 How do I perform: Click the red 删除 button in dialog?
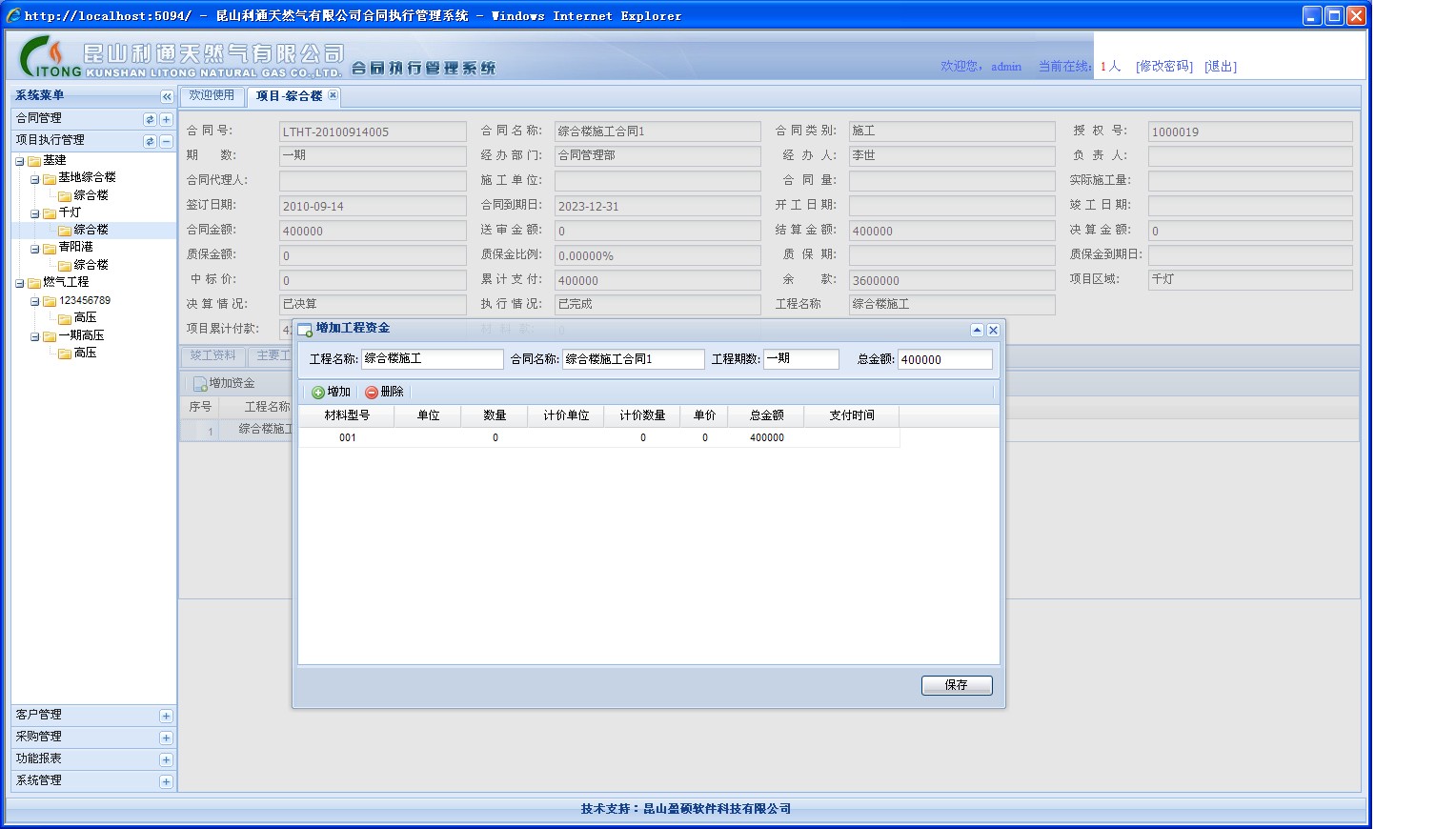tap(385, 392)
